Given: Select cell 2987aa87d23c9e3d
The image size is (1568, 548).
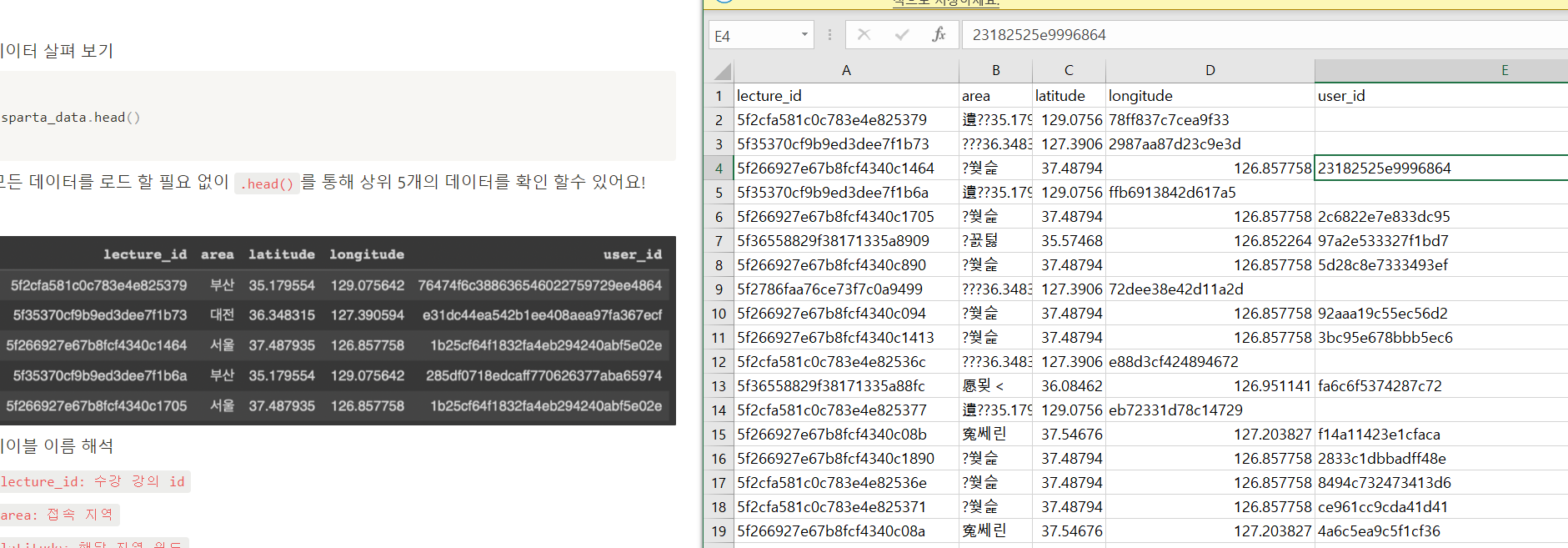Looking at the screenshot, I should tap(1210, 144).
